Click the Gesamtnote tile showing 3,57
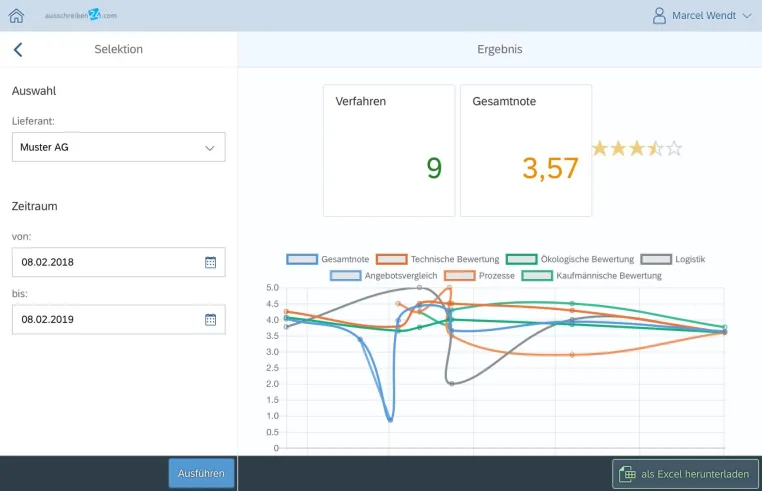Viewport: 762px width, 491px height. 526,151
